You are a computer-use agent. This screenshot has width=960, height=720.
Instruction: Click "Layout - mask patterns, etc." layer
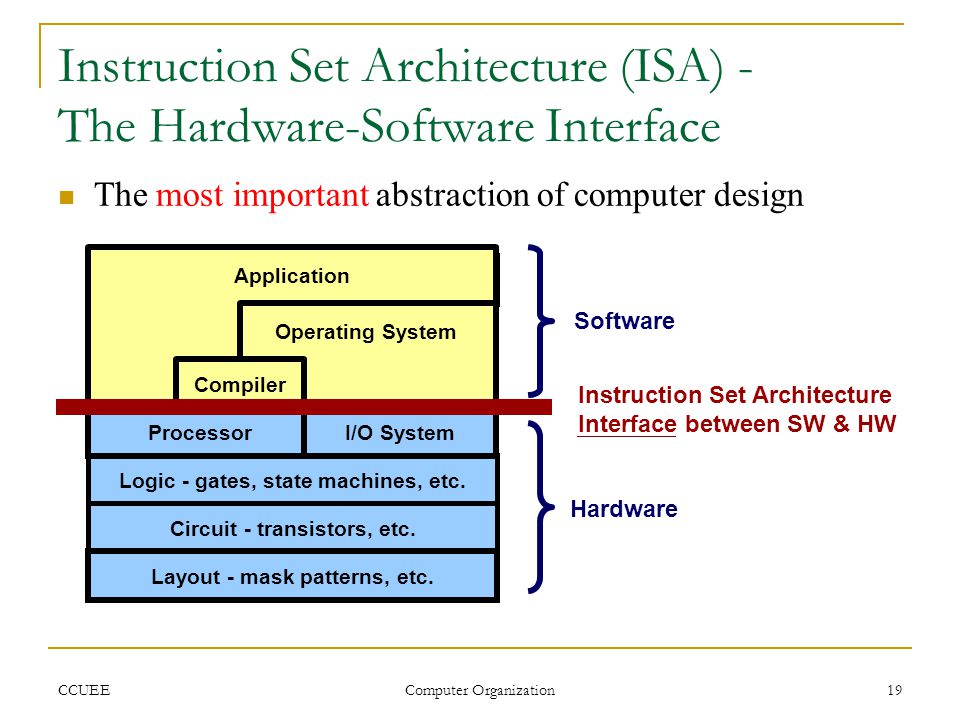292,577
